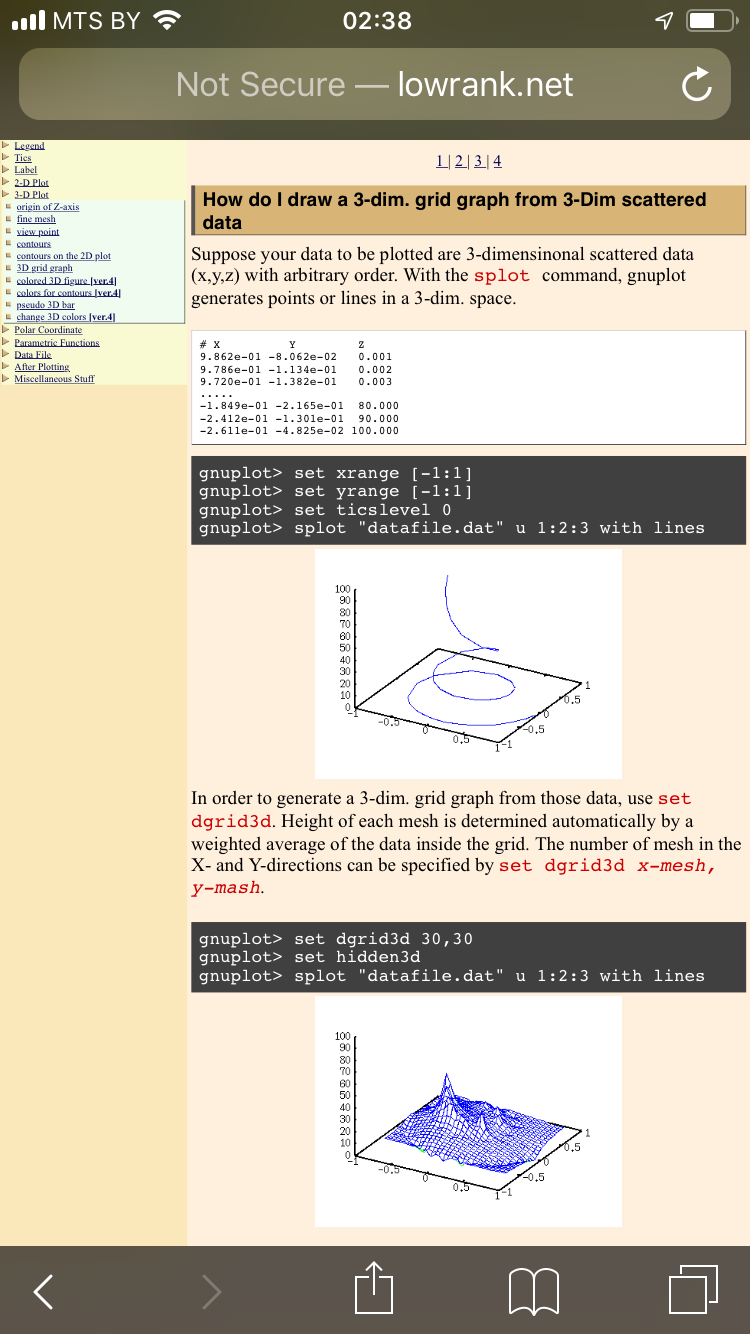Show open tabs via the tabs icon

point(693,1289)
